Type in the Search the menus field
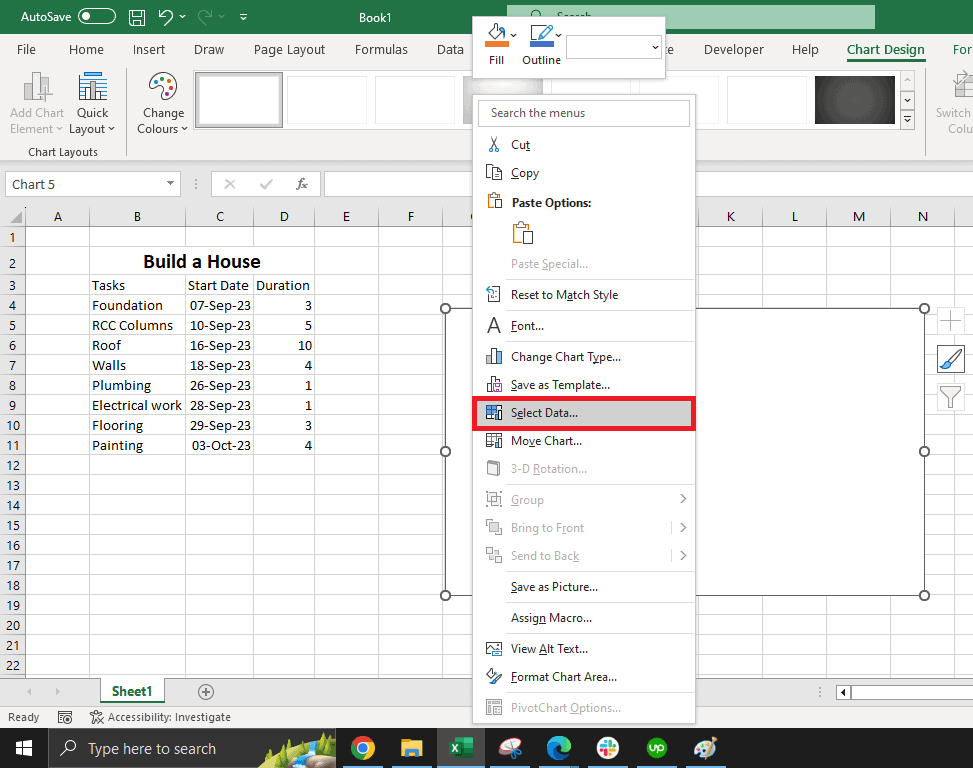 pyautogui.click(x=583, y=113)
